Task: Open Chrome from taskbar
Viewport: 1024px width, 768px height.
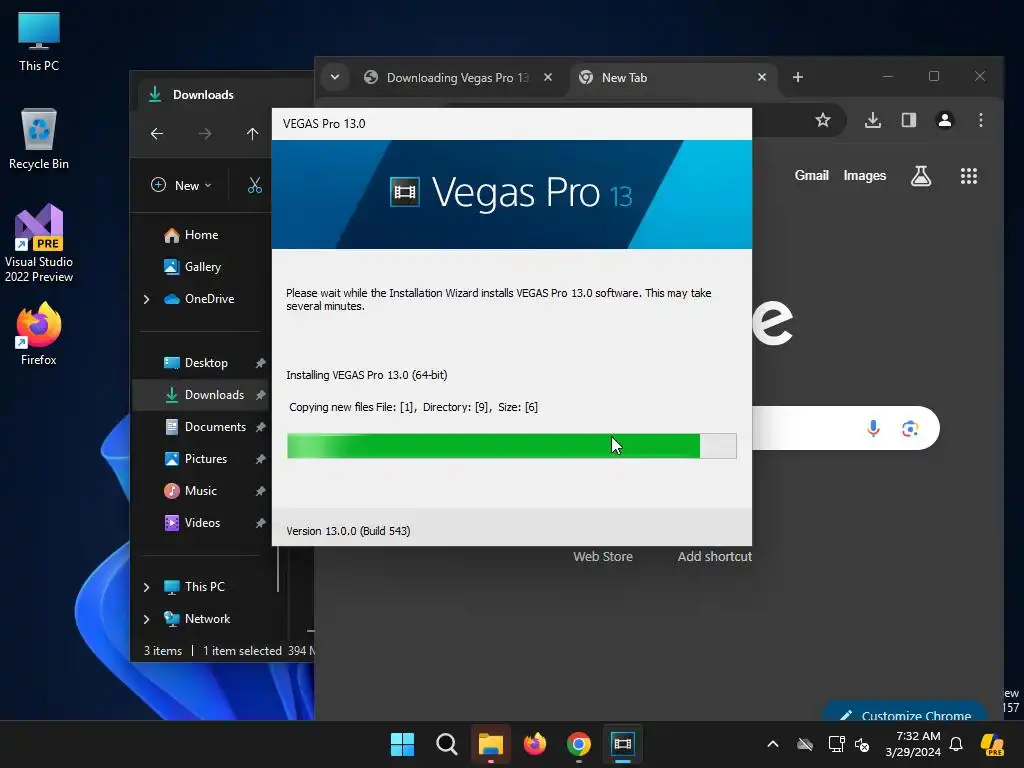Action: coord(579,744)
